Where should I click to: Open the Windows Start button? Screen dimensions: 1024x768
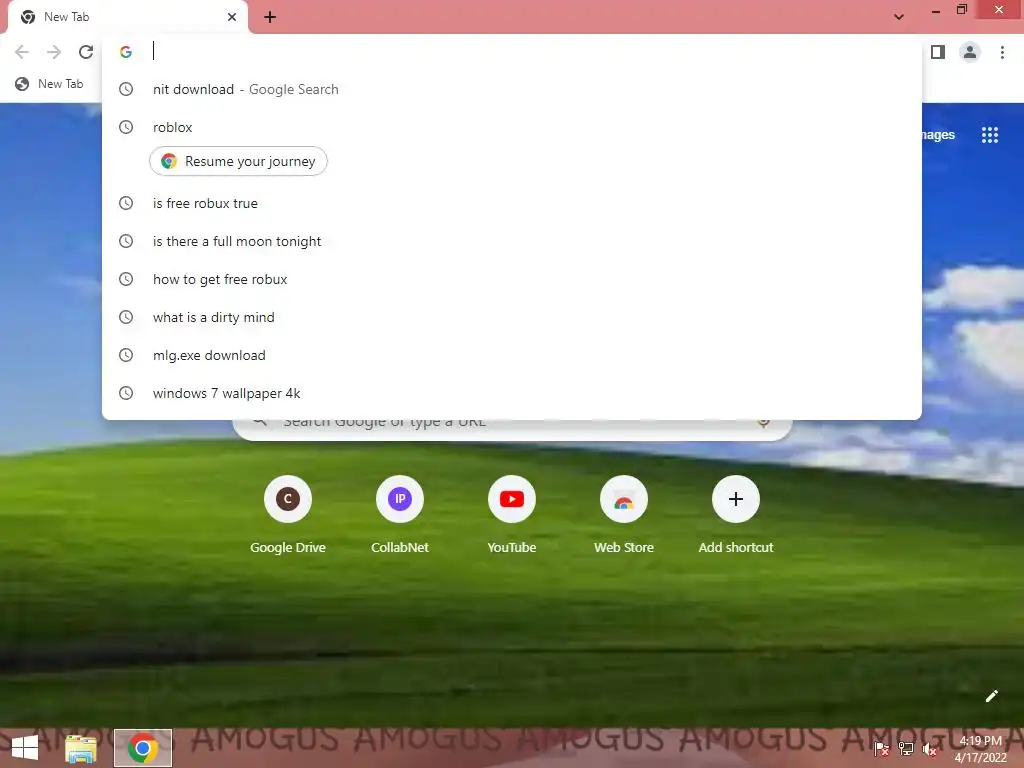25,748
